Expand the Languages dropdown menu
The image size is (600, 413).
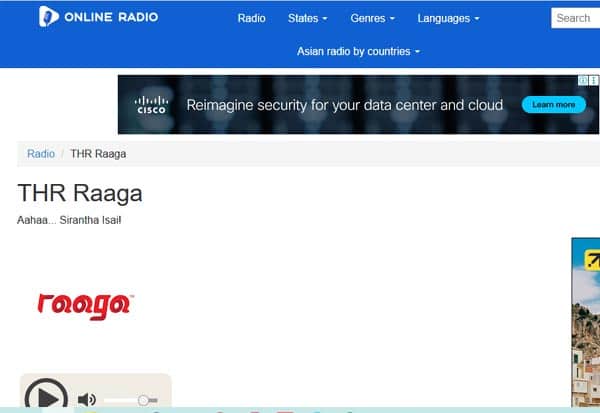point(448,18)
